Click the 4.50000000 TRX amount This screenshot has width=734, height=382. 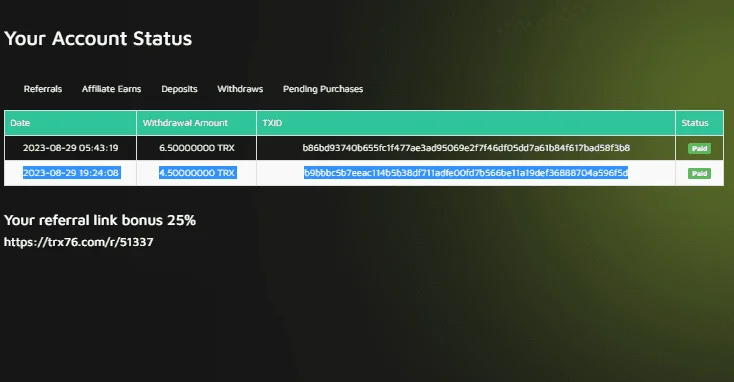coord(198,173)
